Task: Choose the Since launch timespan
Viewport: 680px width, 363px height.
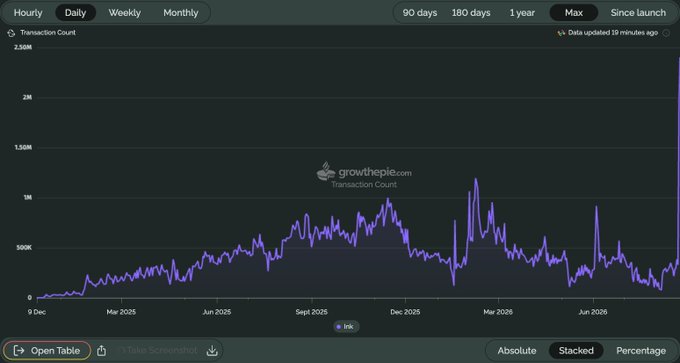Action: click(638, 13)
